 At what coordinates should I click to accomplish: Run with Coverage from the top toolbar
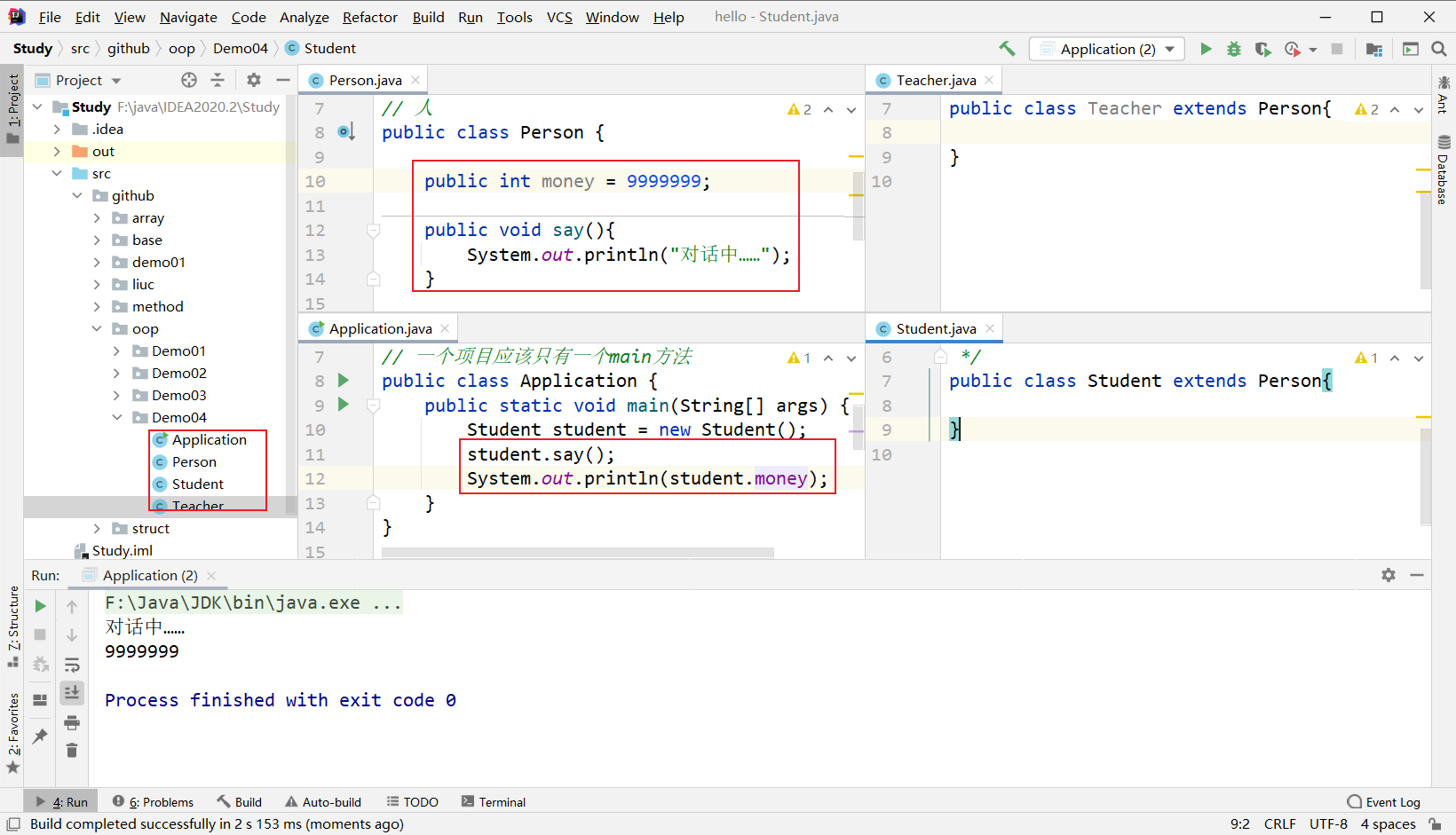[1262, 49]
